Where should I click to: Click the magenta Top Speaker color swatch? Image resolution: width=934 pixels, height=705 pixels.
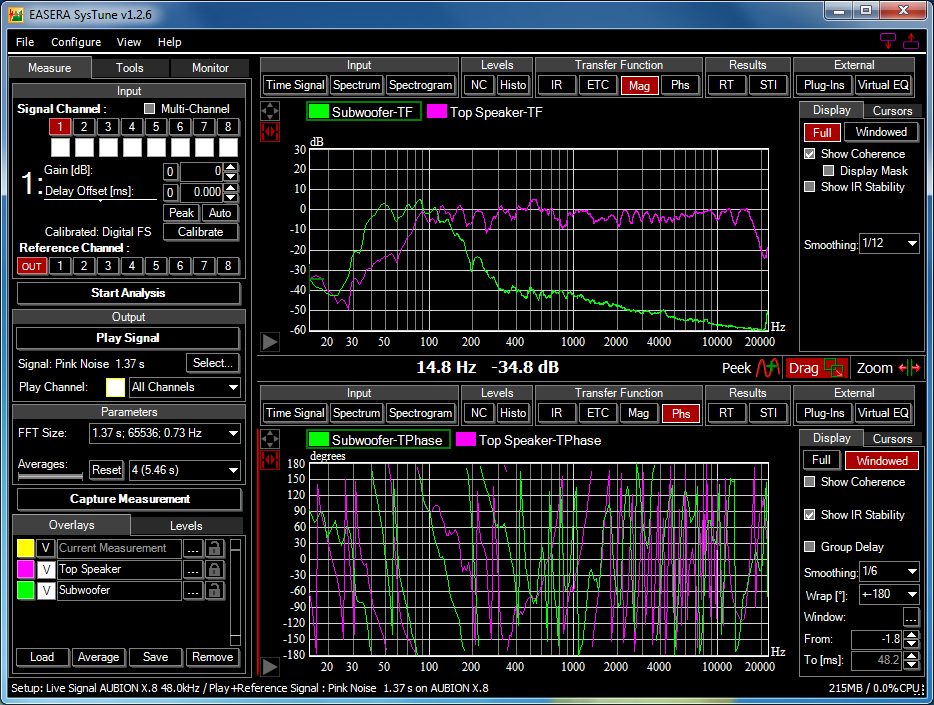(x=26, y=570)
